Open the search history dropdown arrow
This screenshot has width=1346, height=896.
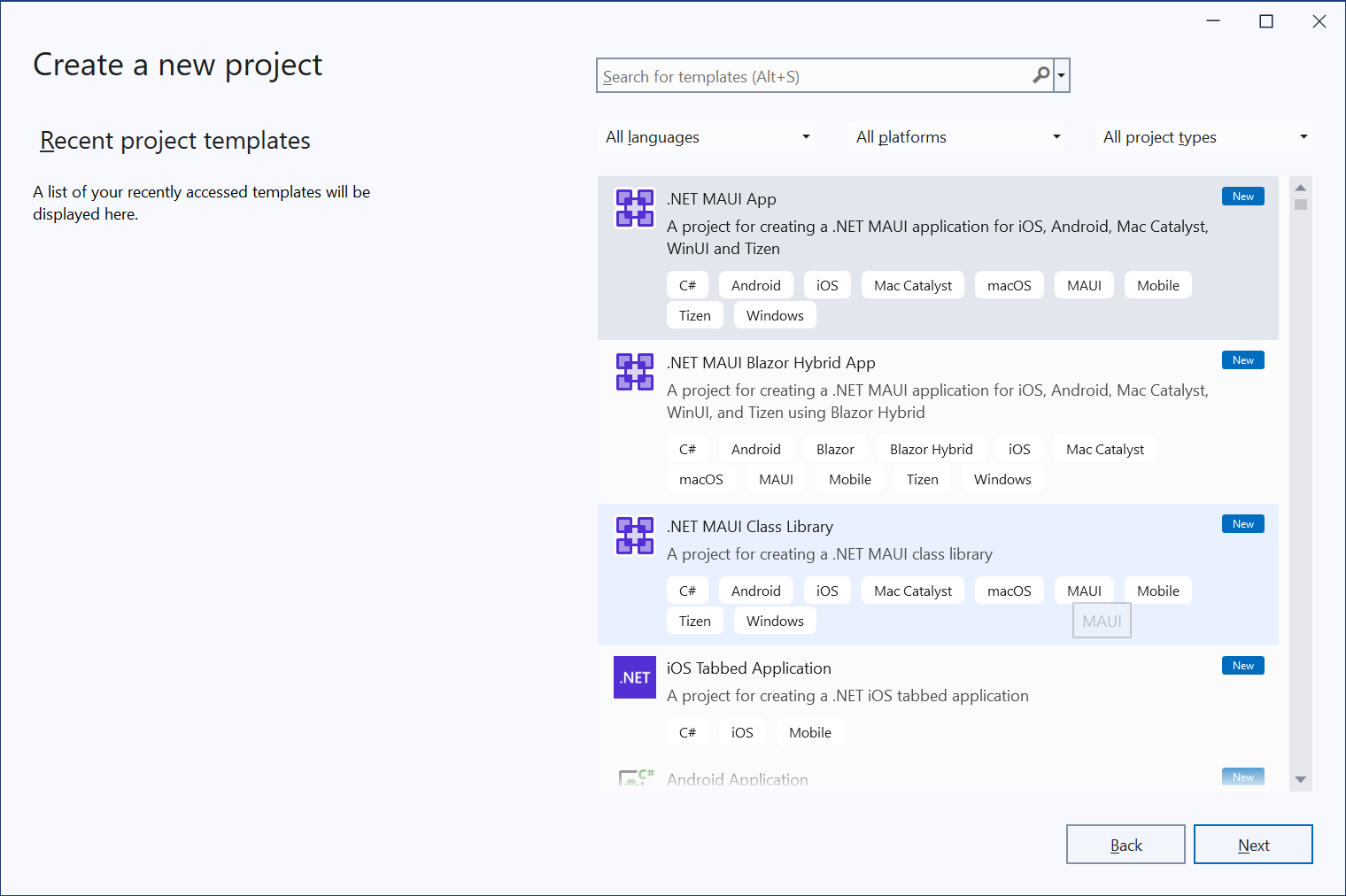[x=1061, y=75]
